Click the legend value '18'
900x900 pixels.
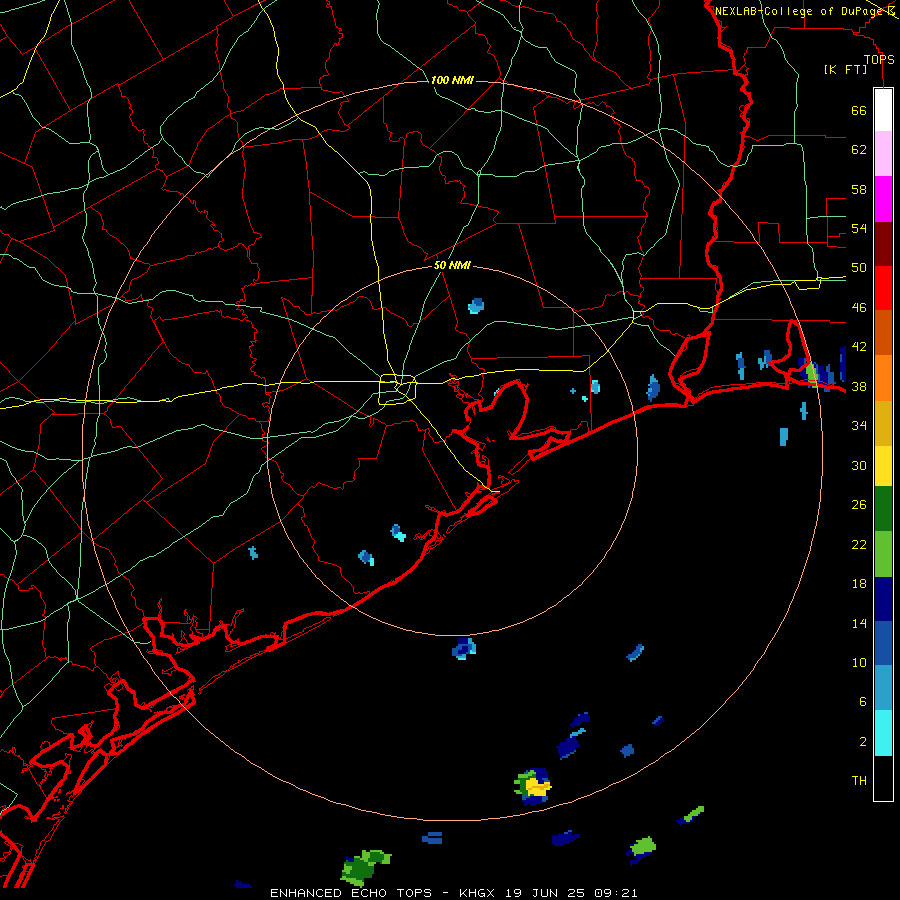(859, 584)
